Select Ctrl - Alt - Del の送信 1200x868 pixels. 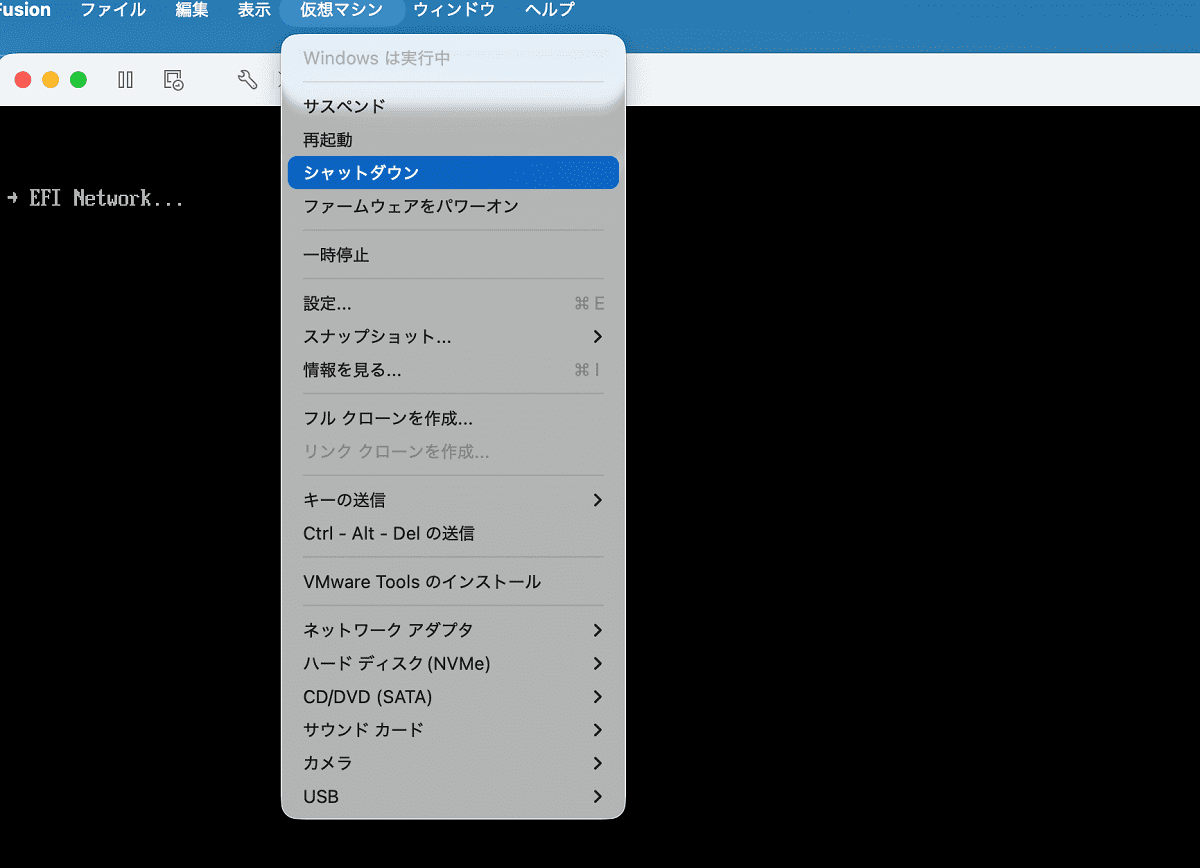pos(453,533)
